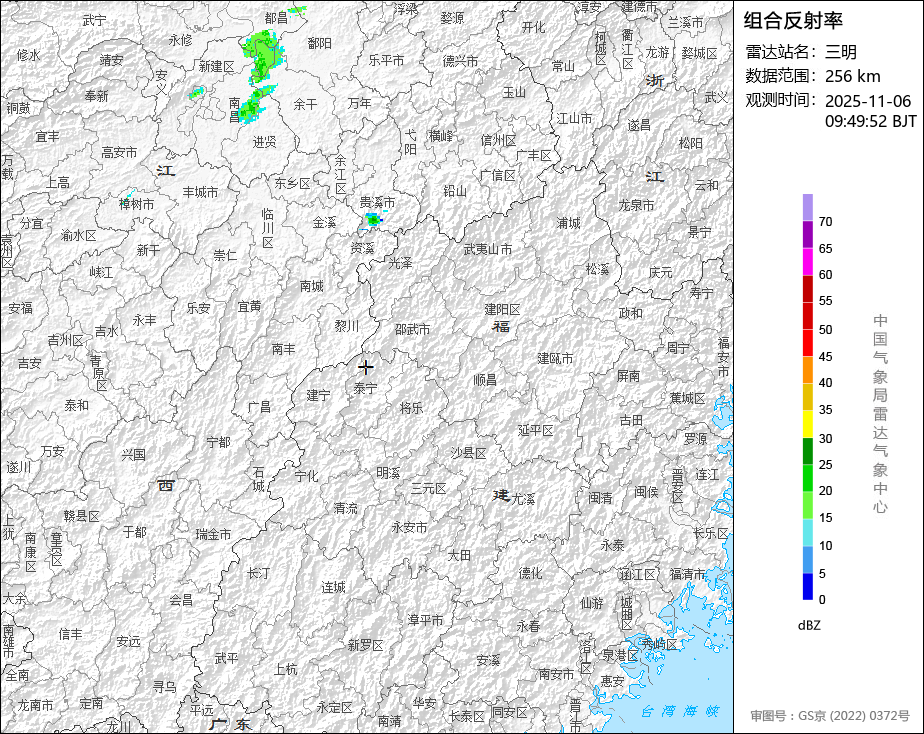Image resolution: width=924 pixels, height=734 pixels.
Task: Click the 武夷山市 map label
Action: 488,249
